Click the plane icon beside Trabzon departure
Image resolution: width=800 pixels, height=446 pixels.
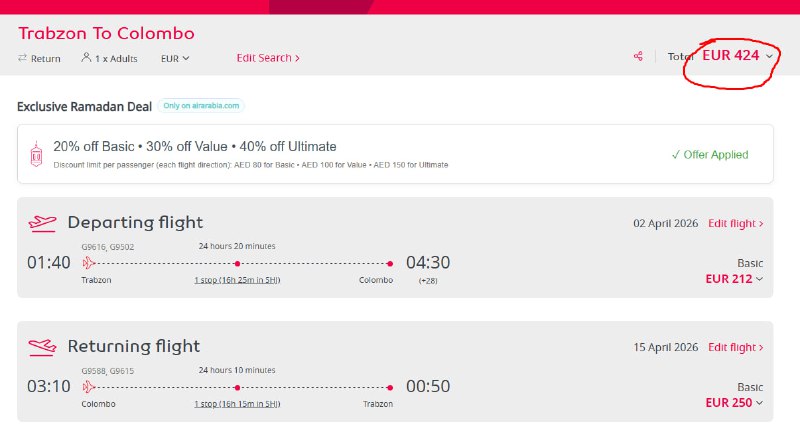(x=89, y=263)
